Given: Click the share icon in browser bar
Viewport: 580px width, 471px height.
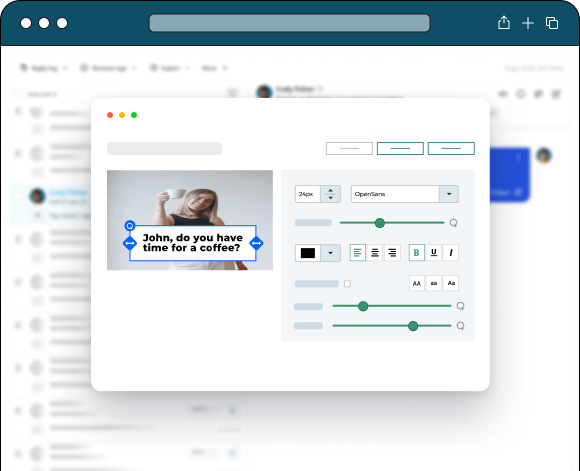Looking at the screenshot, I should click(x=503, y=23).
